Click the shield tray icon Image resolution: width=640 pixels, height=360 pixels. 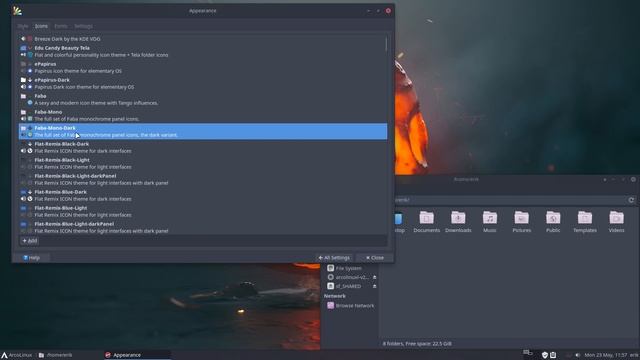point(544,355)
